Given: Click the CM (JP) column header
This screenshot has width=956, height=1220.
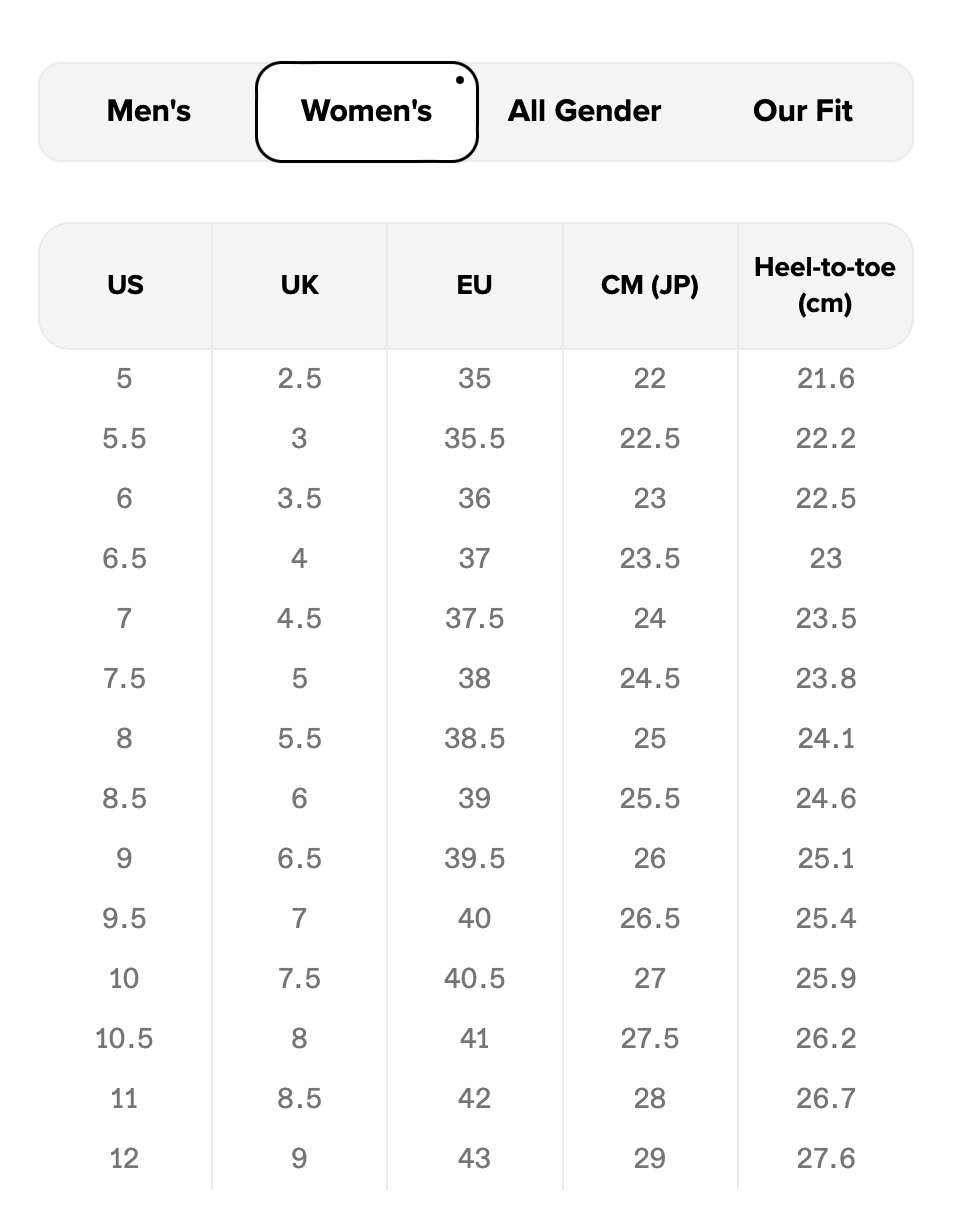Looking at the screenshot, I should (649, 286).
